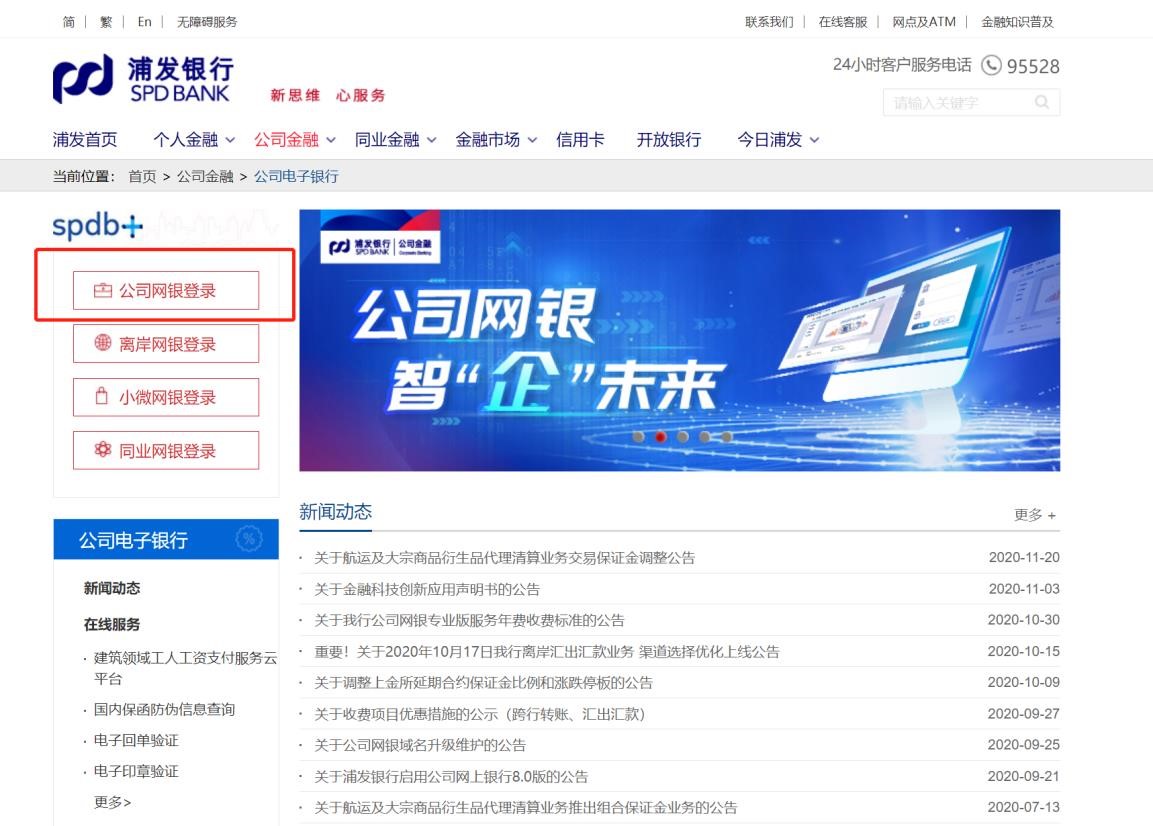Viewport: 1153px width, 826px height.
Task: Select the first banner carousel dot
Action: [x=638, y=437]
